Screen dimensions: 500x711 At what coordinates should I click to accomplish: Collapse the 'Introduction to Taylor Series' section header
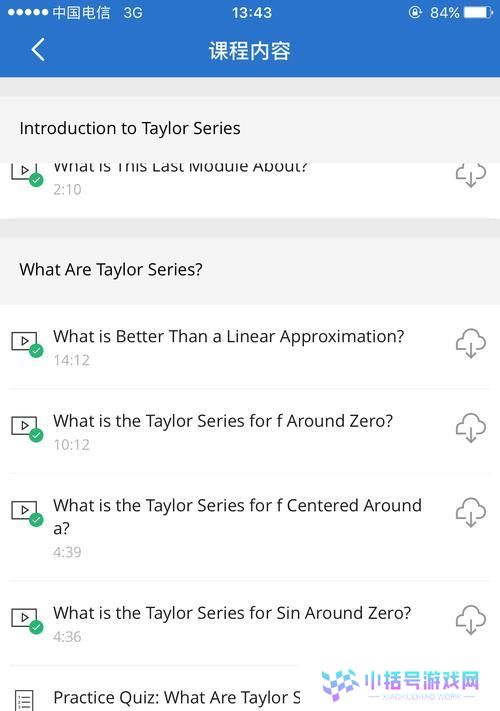(250, 129)
